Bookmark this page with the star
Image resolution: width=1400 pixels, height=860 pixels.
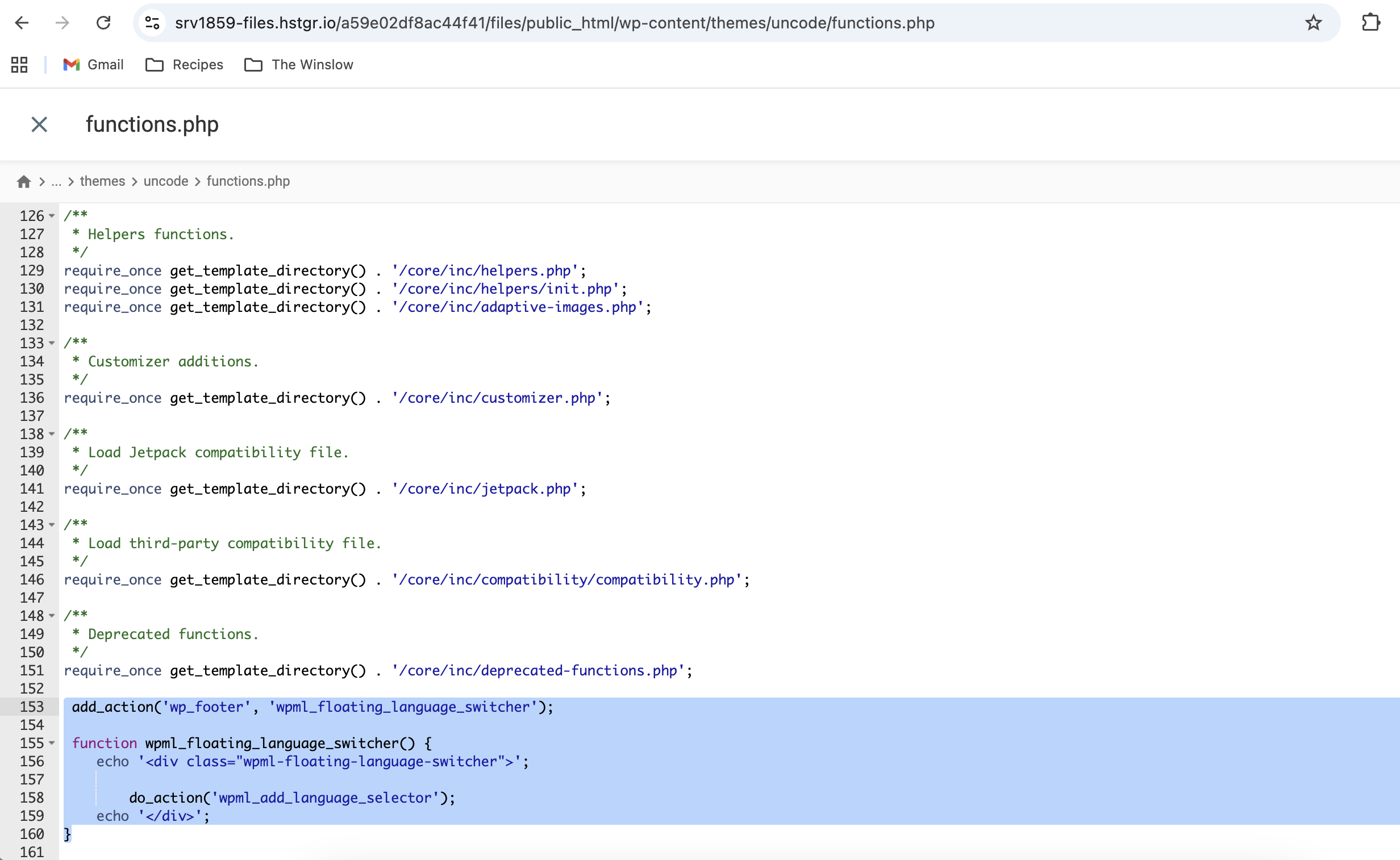[x=1313, y=23]
